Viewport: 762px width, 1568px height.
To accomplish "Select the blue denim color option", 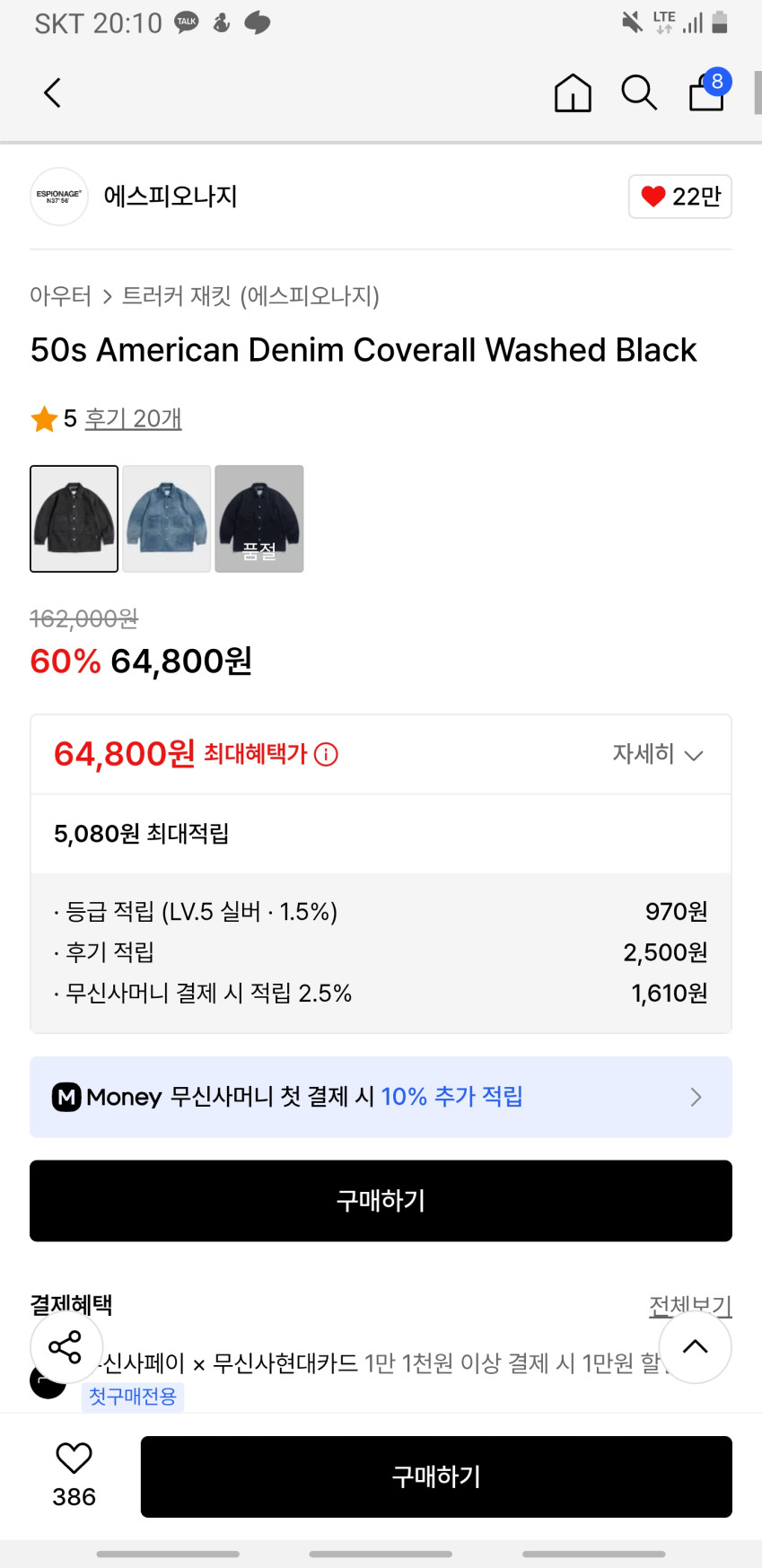I will pyautogui.click(x=167, y=519).
